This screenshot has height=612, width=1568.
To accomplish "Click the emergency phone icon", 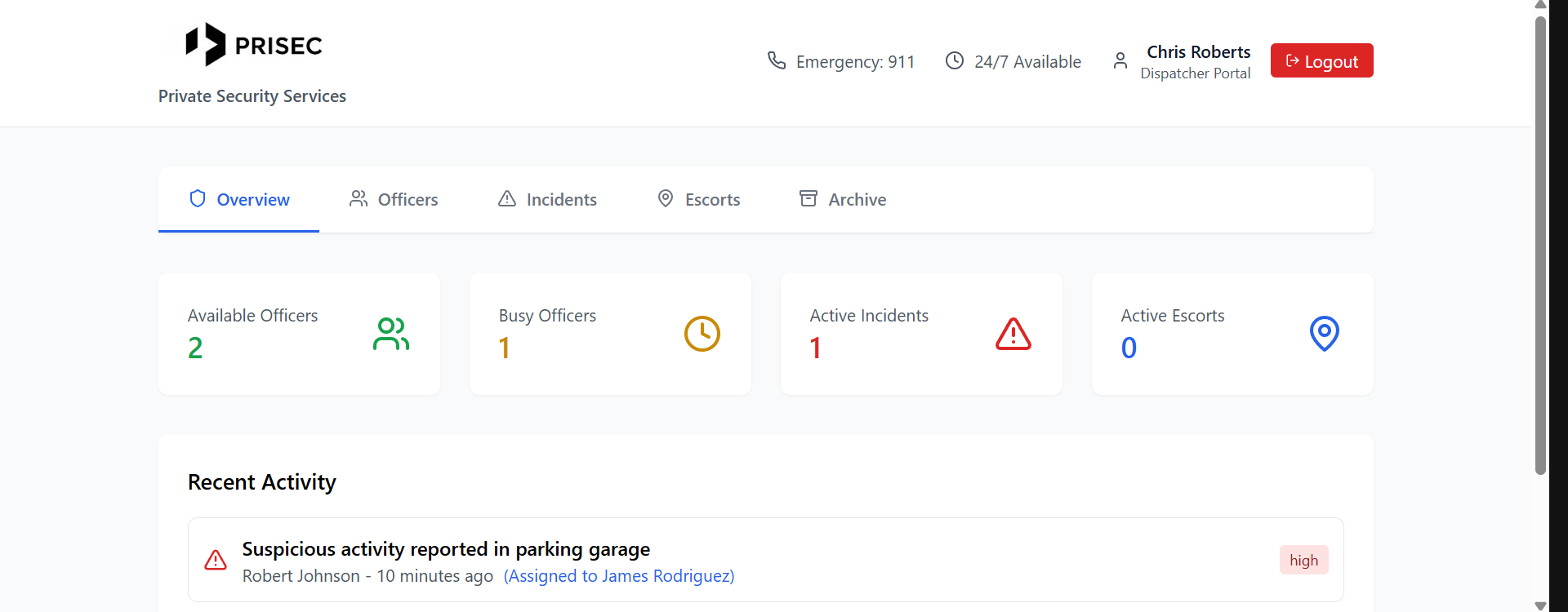I will 776,60.
